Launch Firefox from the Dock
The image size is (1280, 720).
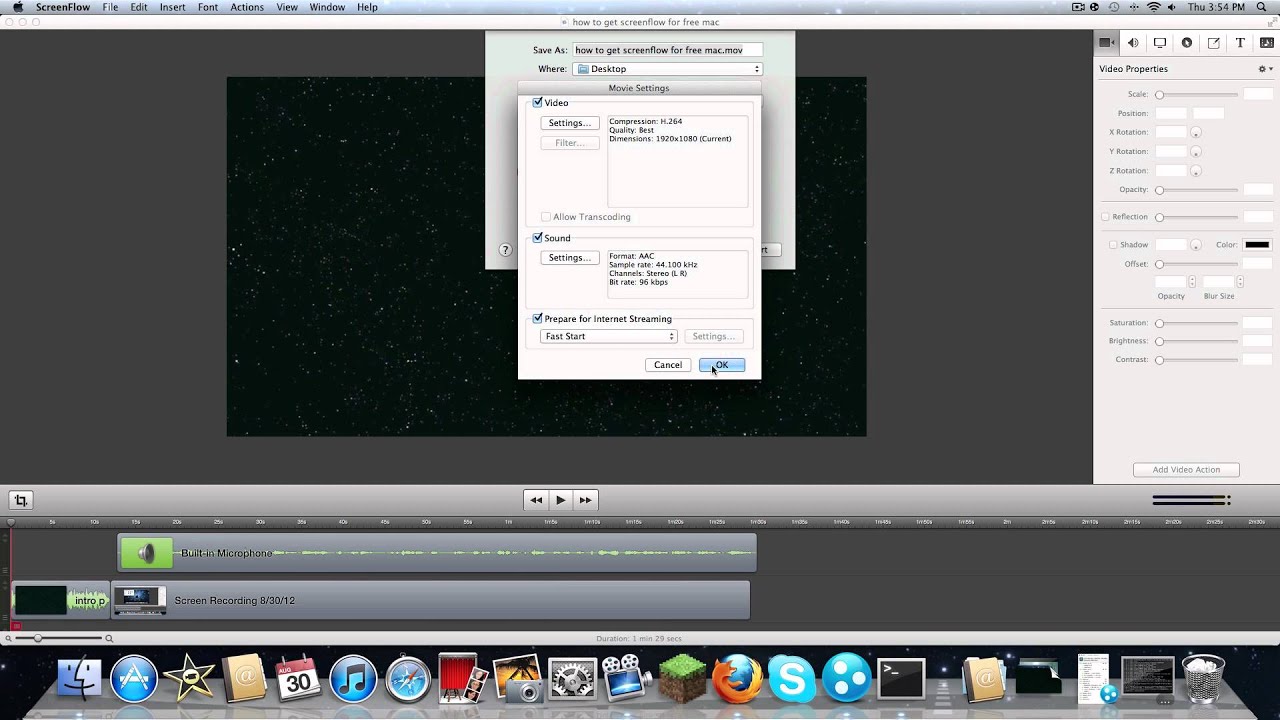(737, 680)
